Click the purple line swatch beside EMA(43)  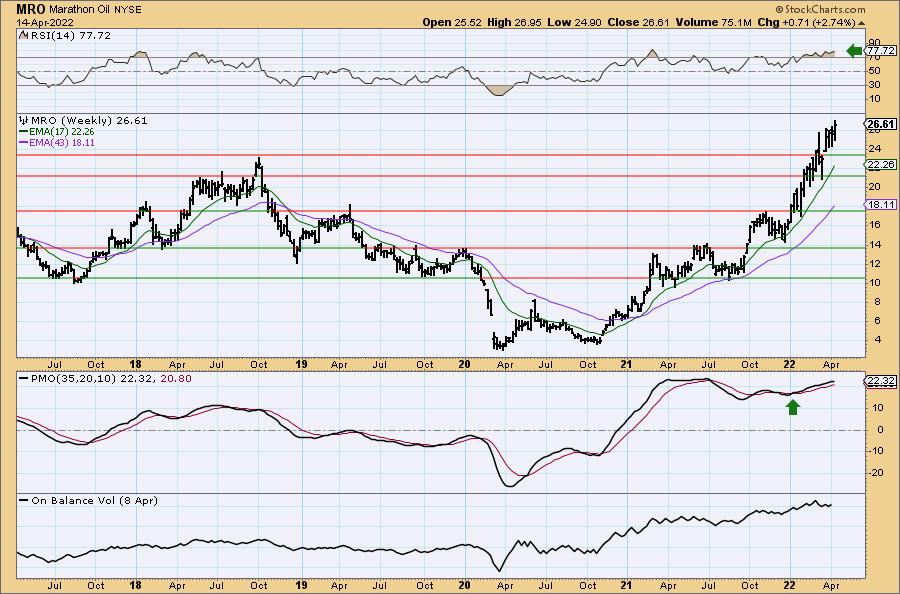coord(24,142)
